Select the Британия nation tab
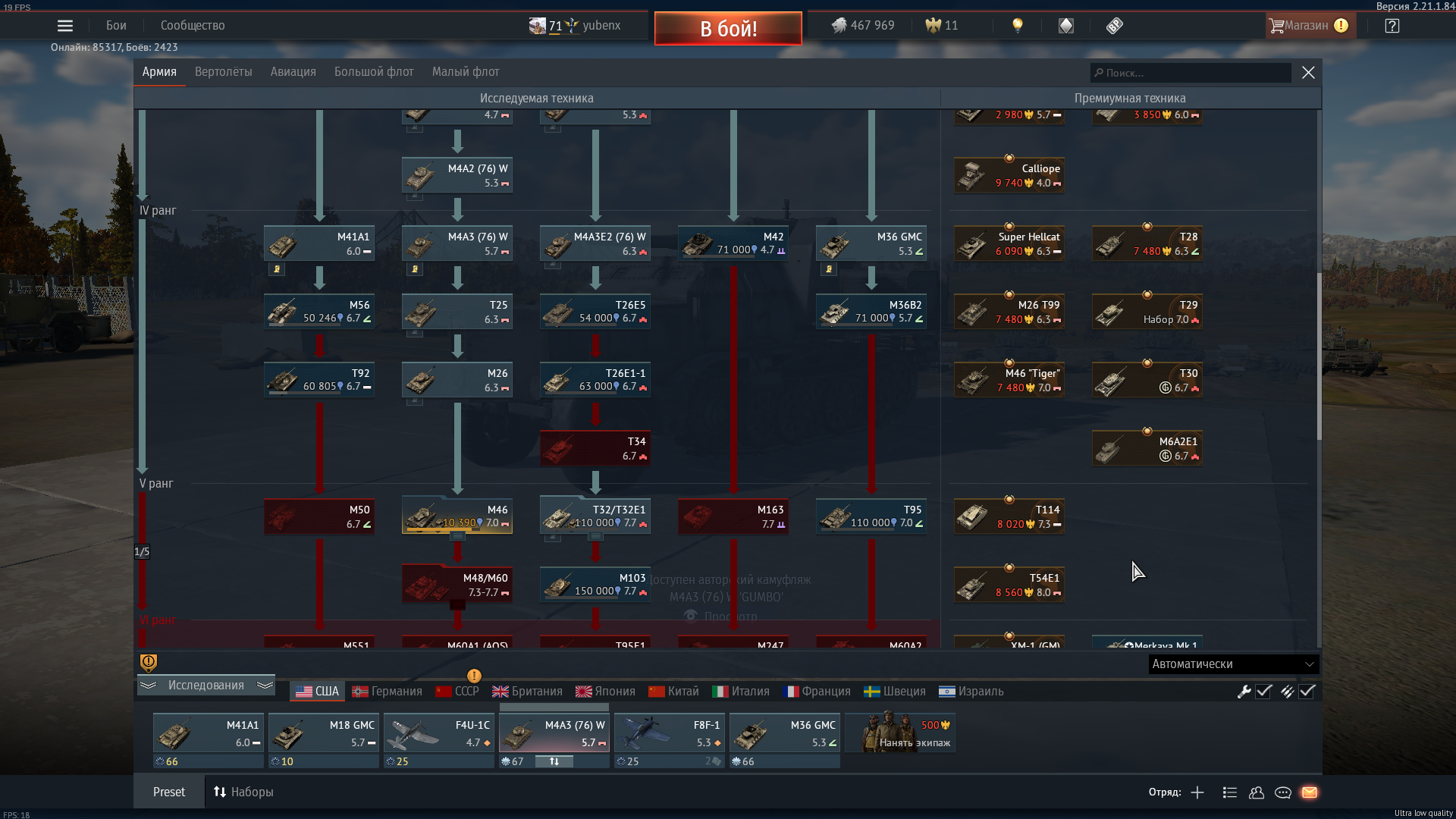This screenshot has height=819, width=1456. tap(528, 692)
